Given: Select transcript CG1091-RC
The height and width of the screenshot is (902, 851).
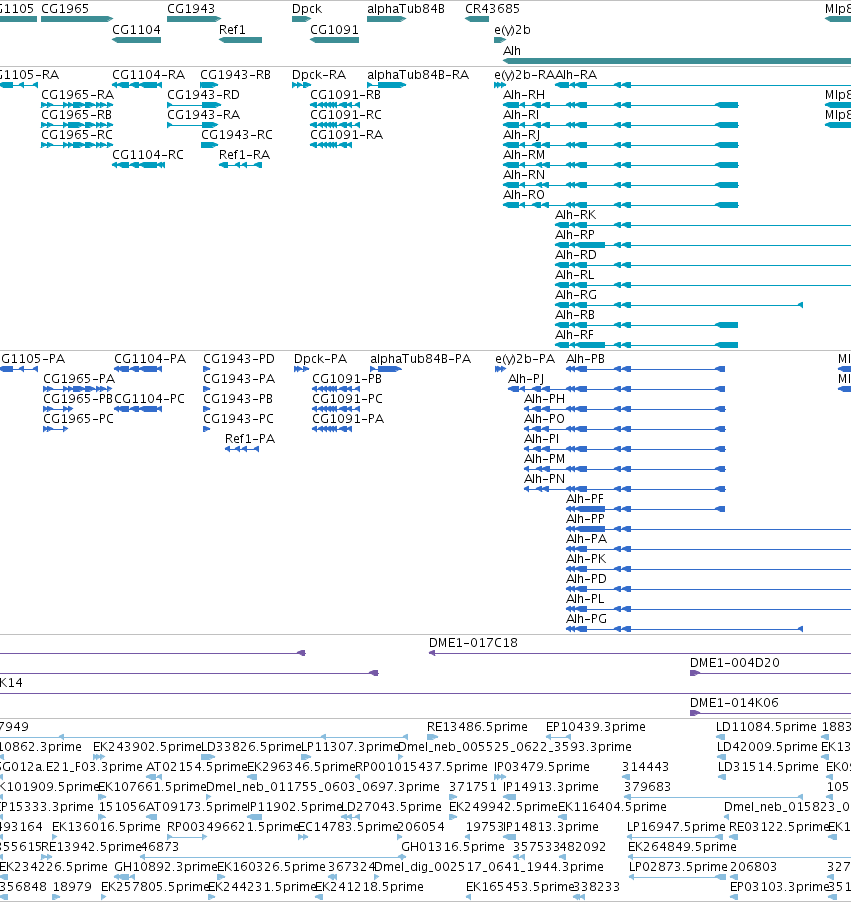Looking at the screenshot, I should [335, 125].
